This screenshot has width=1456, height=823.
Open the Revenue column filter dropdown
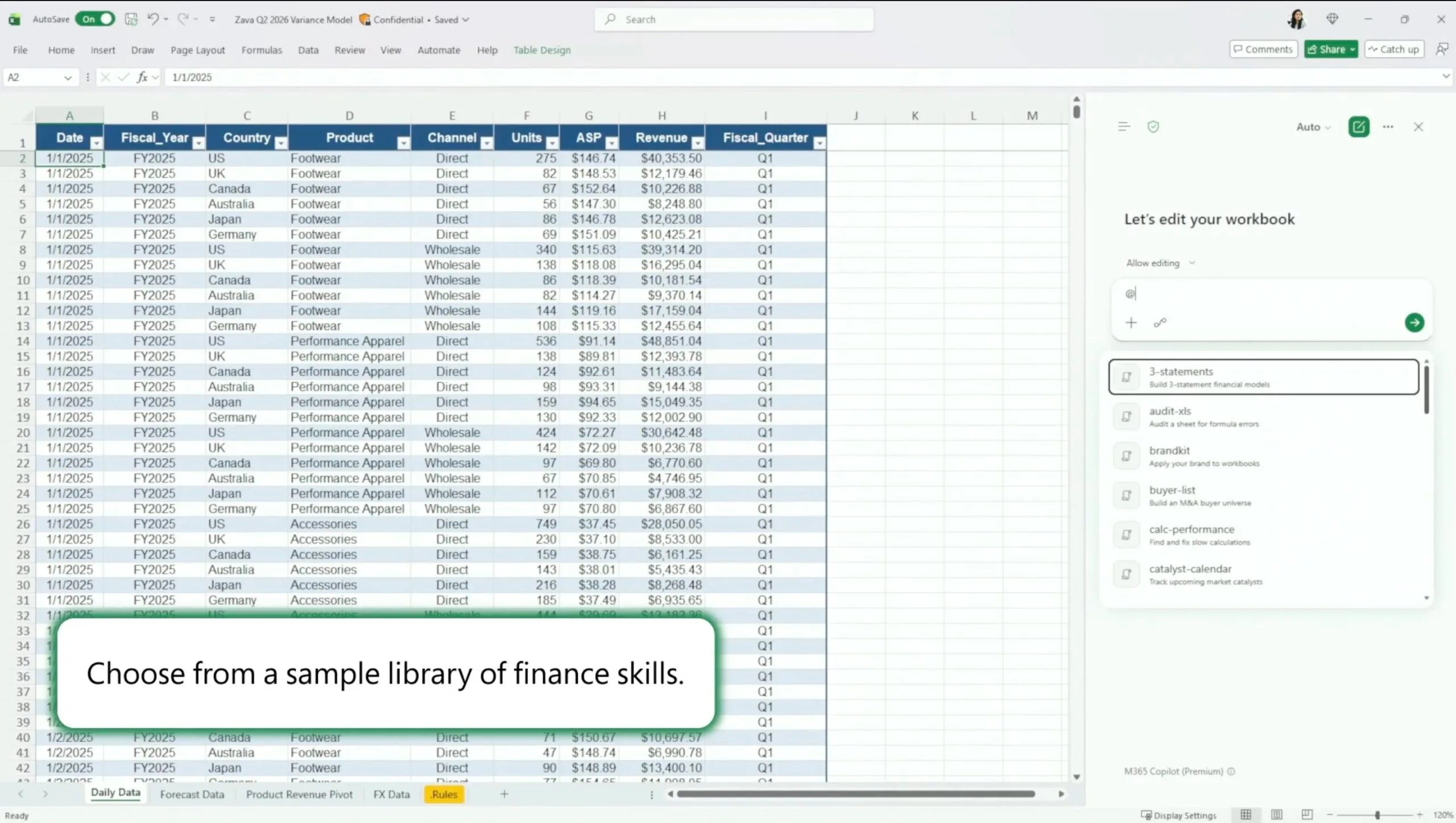pos(698,143)
